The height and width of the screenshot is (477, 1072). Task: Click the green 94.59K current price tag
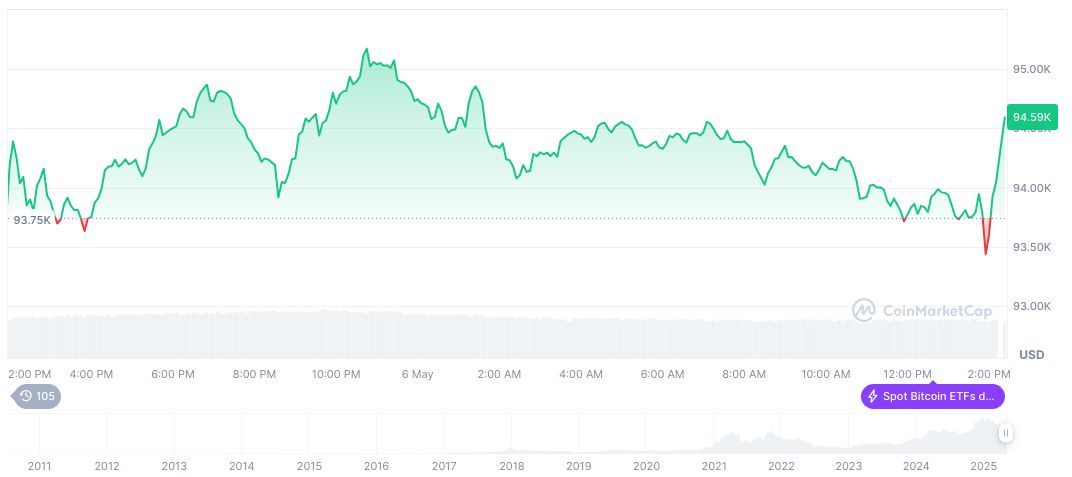click(x=1031, y=117)
